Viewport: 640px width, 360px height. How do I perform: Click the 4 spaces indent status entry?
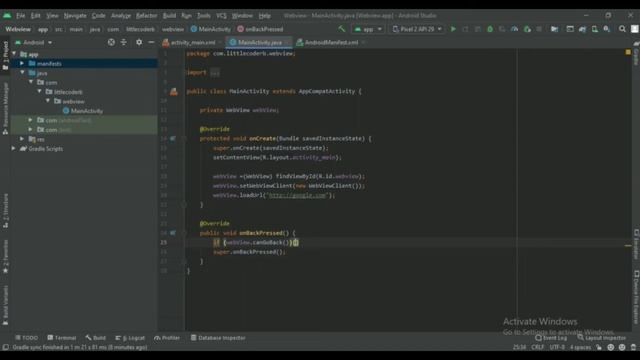click(580, 347)
